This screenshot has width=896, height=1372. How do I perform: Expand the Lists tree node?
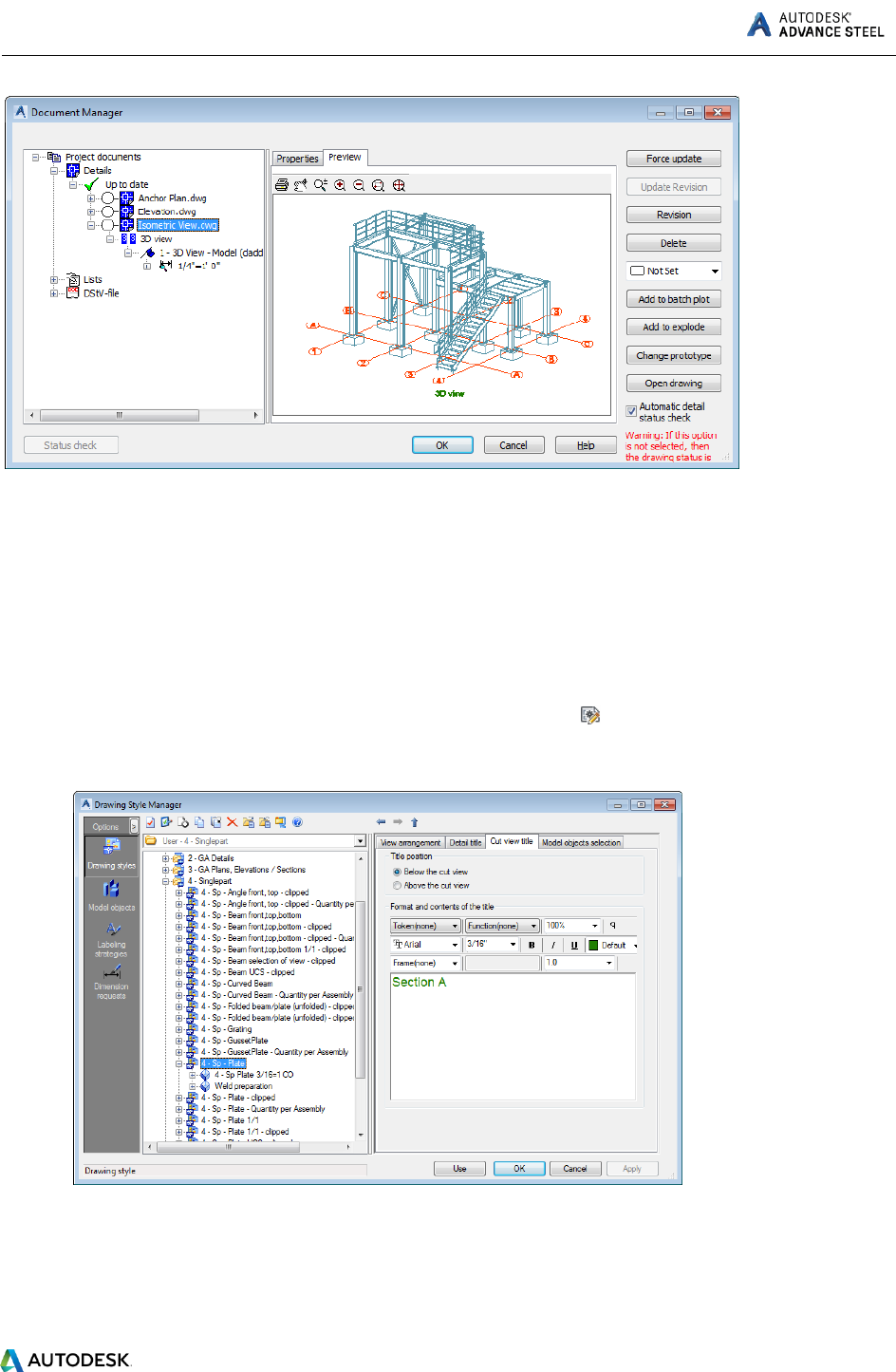[54, 280]
